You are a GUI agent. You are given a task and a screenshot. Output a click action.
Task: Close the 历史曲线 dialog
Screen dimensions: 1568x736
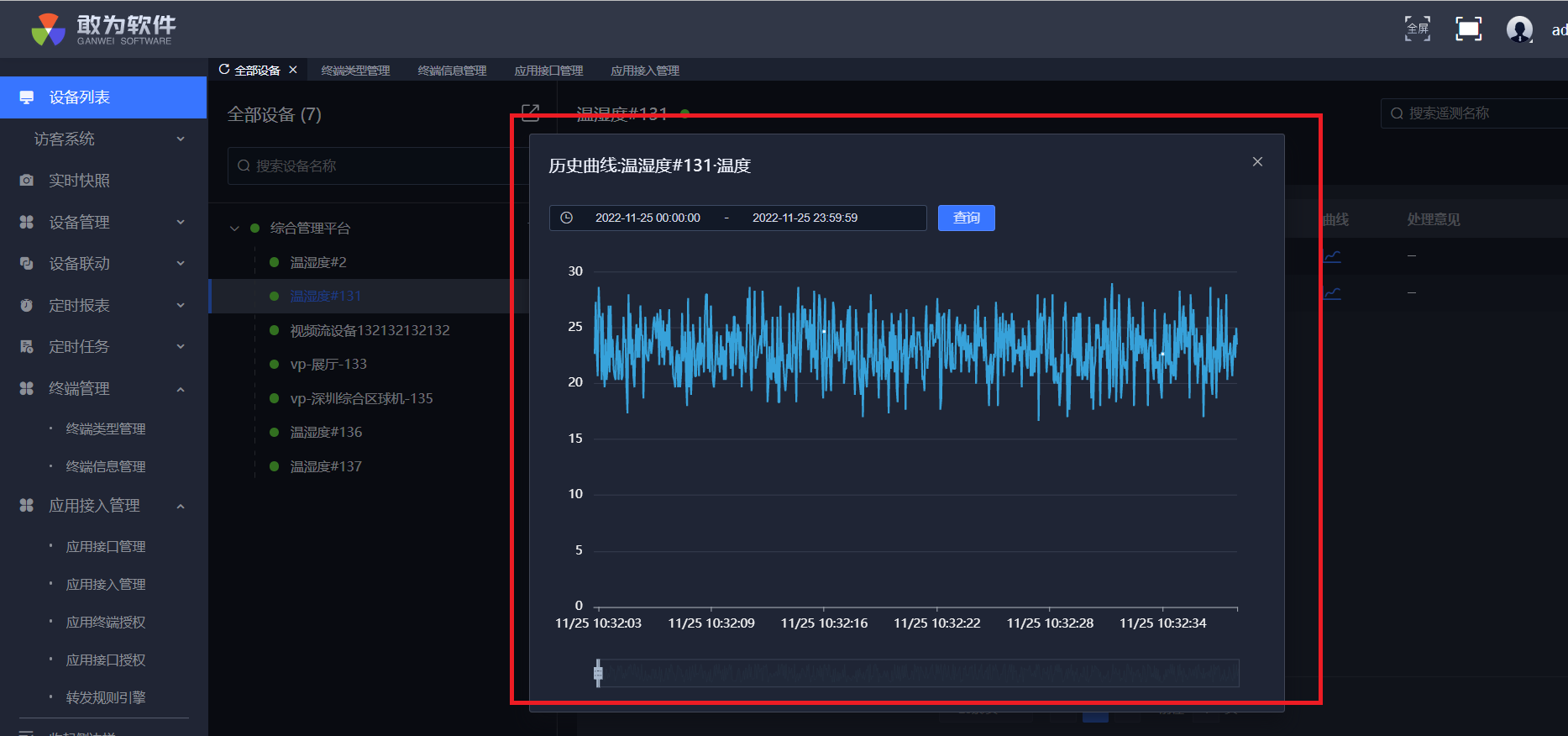tap(1257, 161)
